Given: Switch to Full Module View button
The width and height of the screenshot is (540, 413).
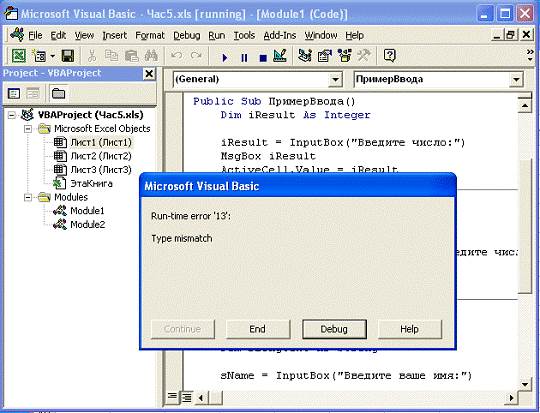Looking at the screenshot, I should (186, 398).
